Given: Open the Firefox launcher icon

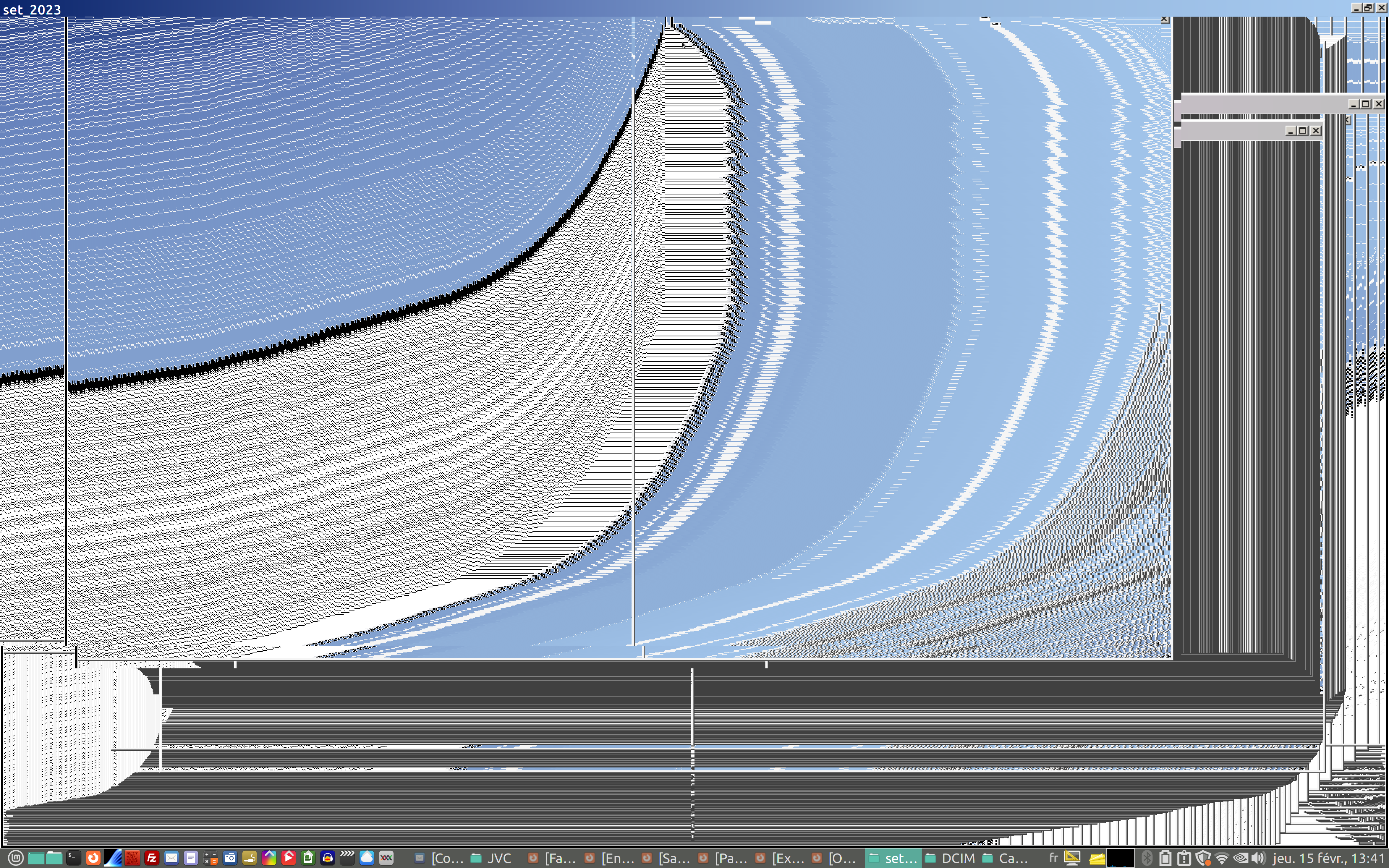Looking at the screenshot, I should (93, 858).
